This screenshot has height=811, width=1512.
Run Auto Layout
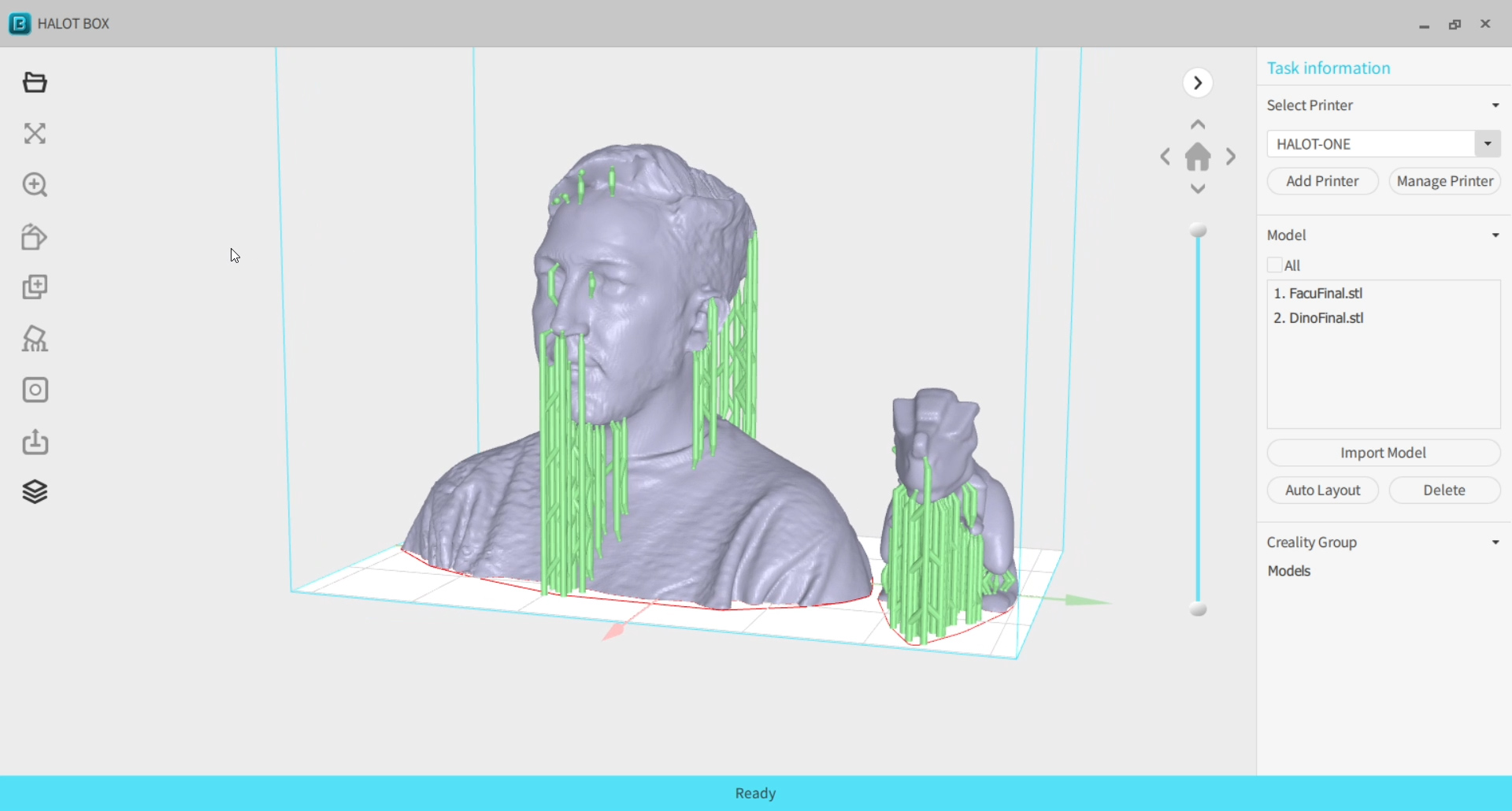click(x=1322, y=490)
